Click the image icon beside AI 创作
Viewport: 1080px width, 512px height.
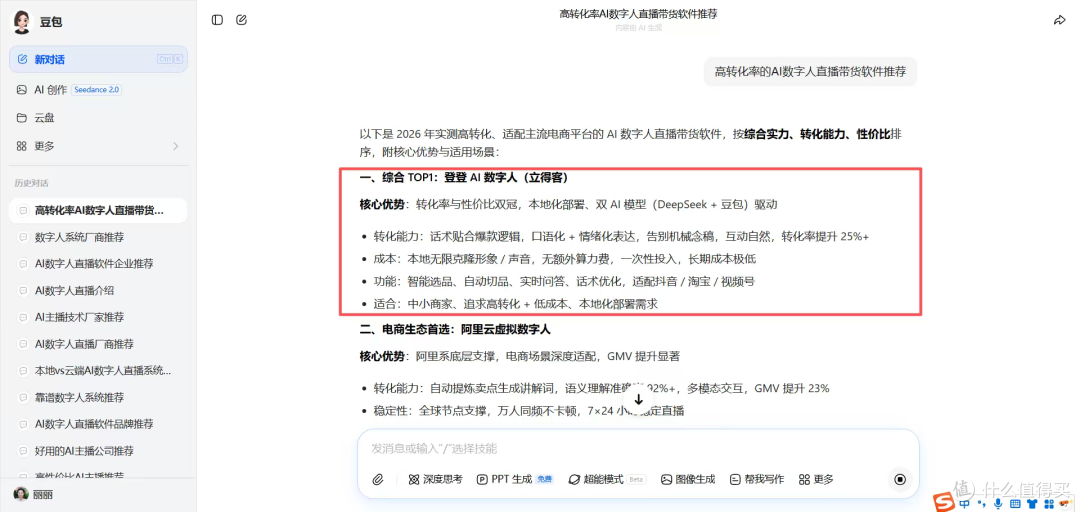click(x=21, y=90)
